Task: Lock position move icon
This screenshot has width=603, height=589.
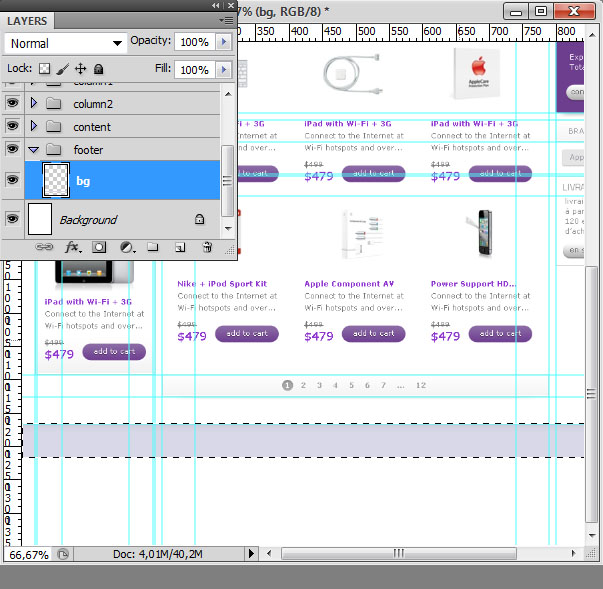Action: 80,69
